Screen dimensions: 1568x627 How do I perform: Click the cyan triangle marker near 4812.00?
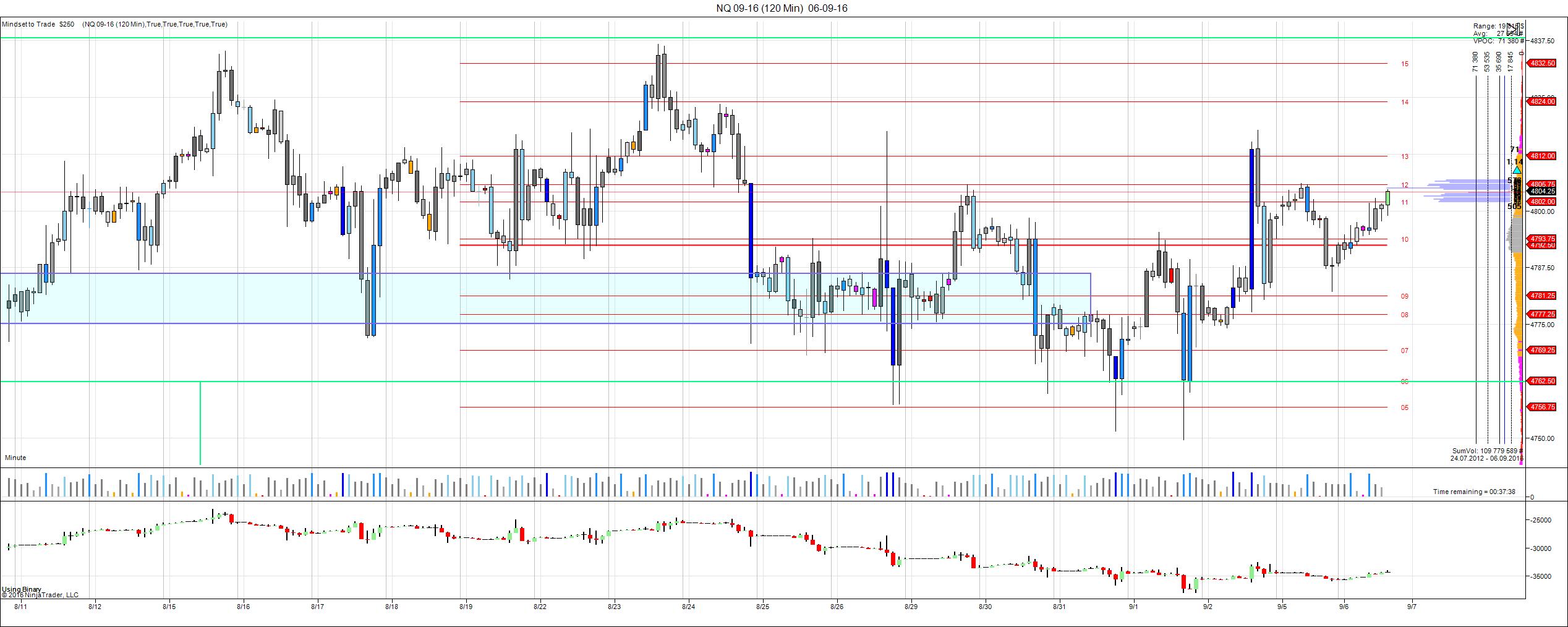(x=1517, y=169)
